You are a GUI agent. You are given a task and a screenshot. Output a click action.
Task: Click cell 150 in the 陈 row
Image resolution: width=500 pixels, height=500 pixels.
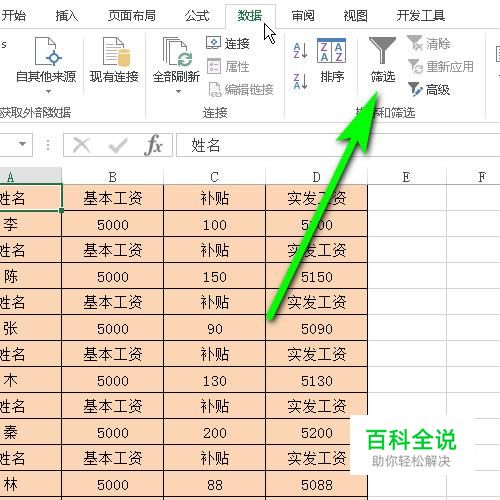[214, 276]
